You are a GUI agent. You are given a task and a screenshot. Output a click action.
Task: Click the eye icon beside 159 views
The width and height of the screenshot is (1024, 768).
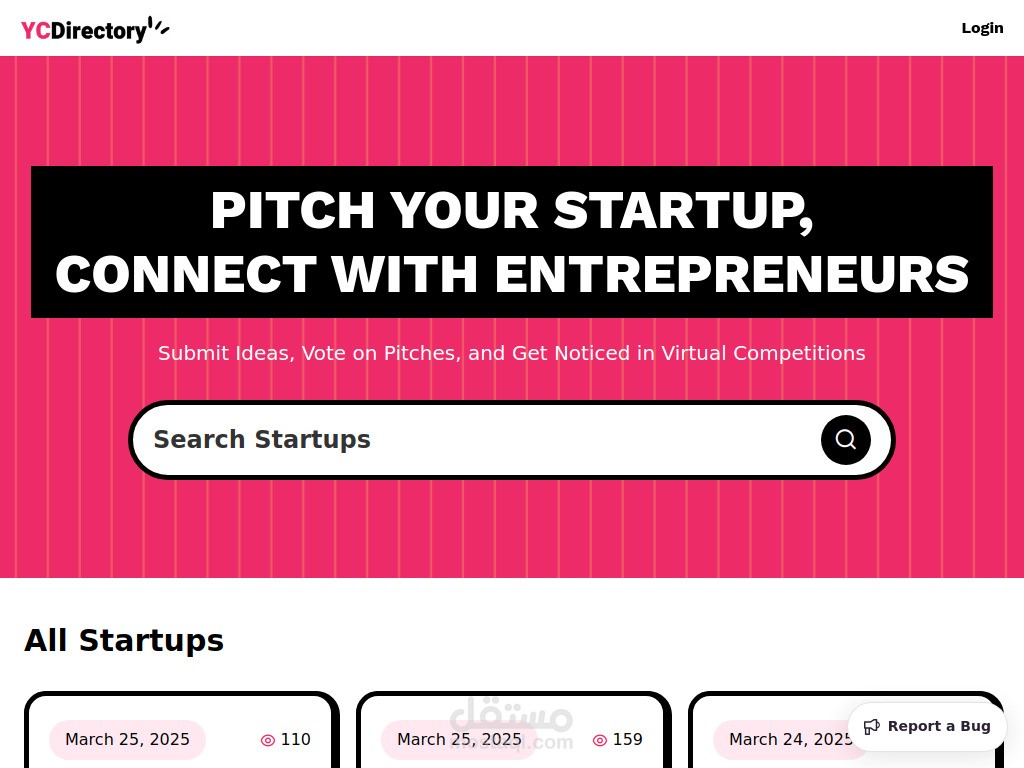coord(600,740)
